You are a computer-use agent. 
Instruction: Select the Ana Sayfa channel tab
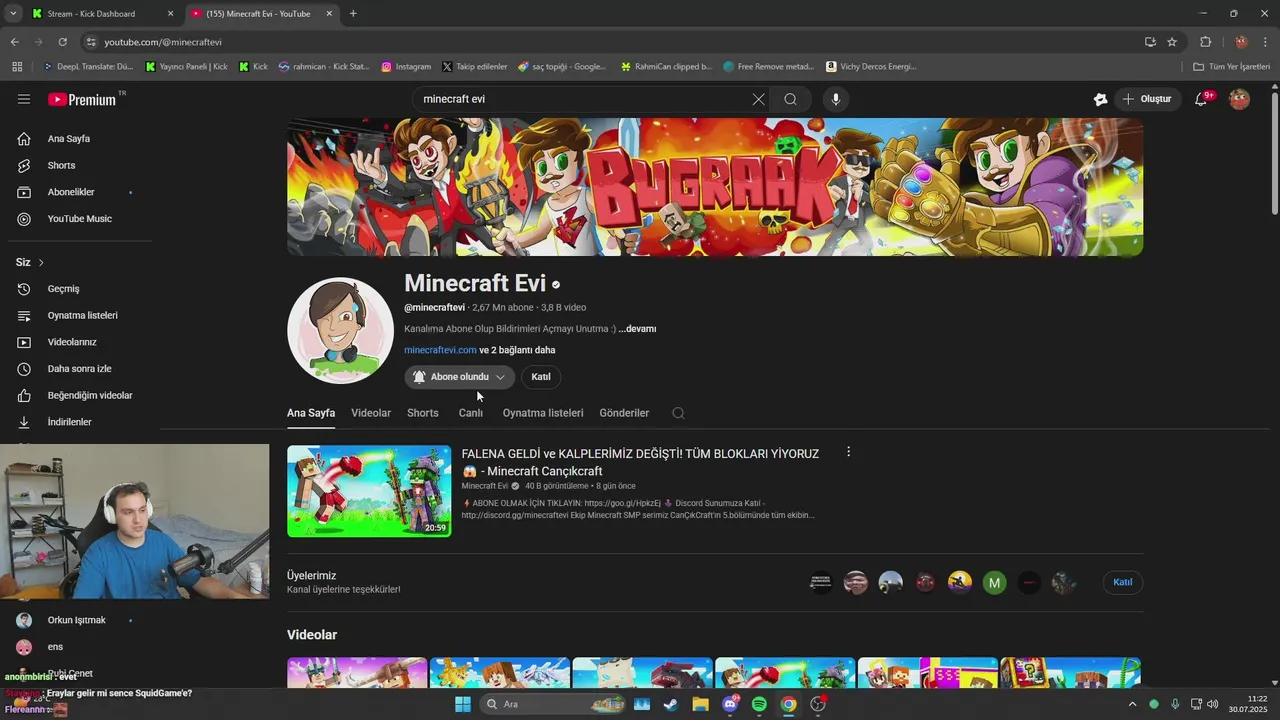[x=311, y=413]
